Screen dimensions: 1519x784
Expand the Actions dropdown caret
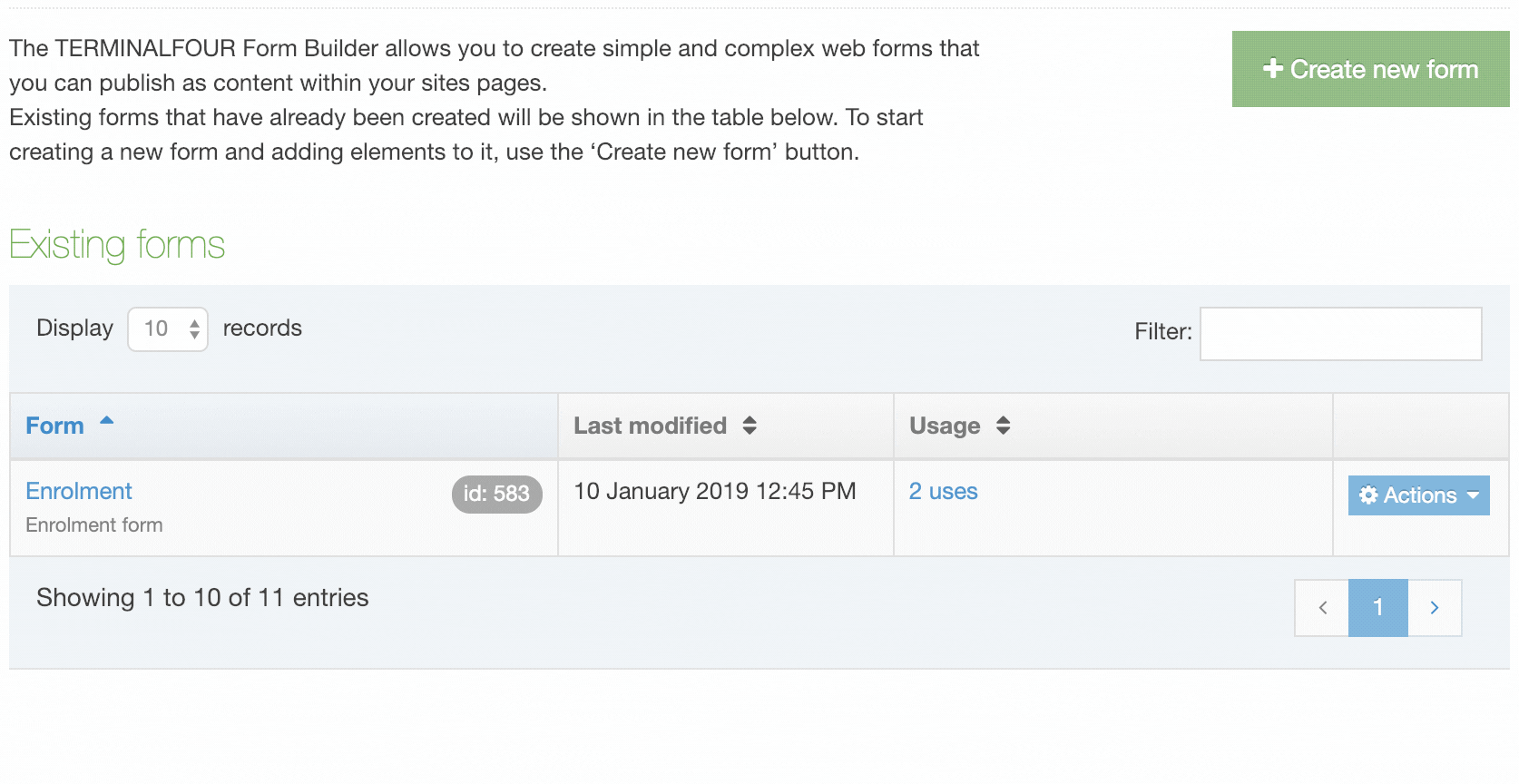pyautogui.click(x=1473, y=495)
